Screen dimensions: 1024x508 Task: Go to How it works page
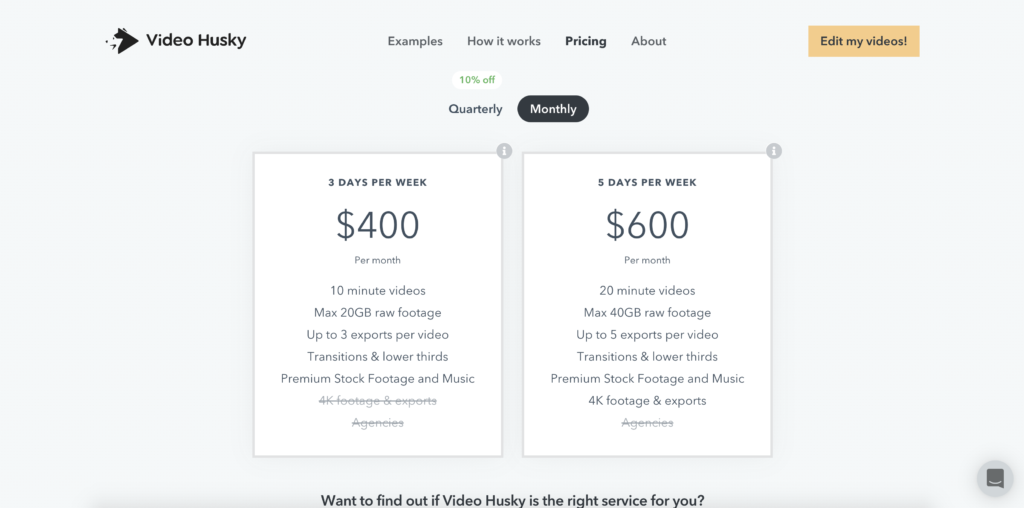(504, 41)
